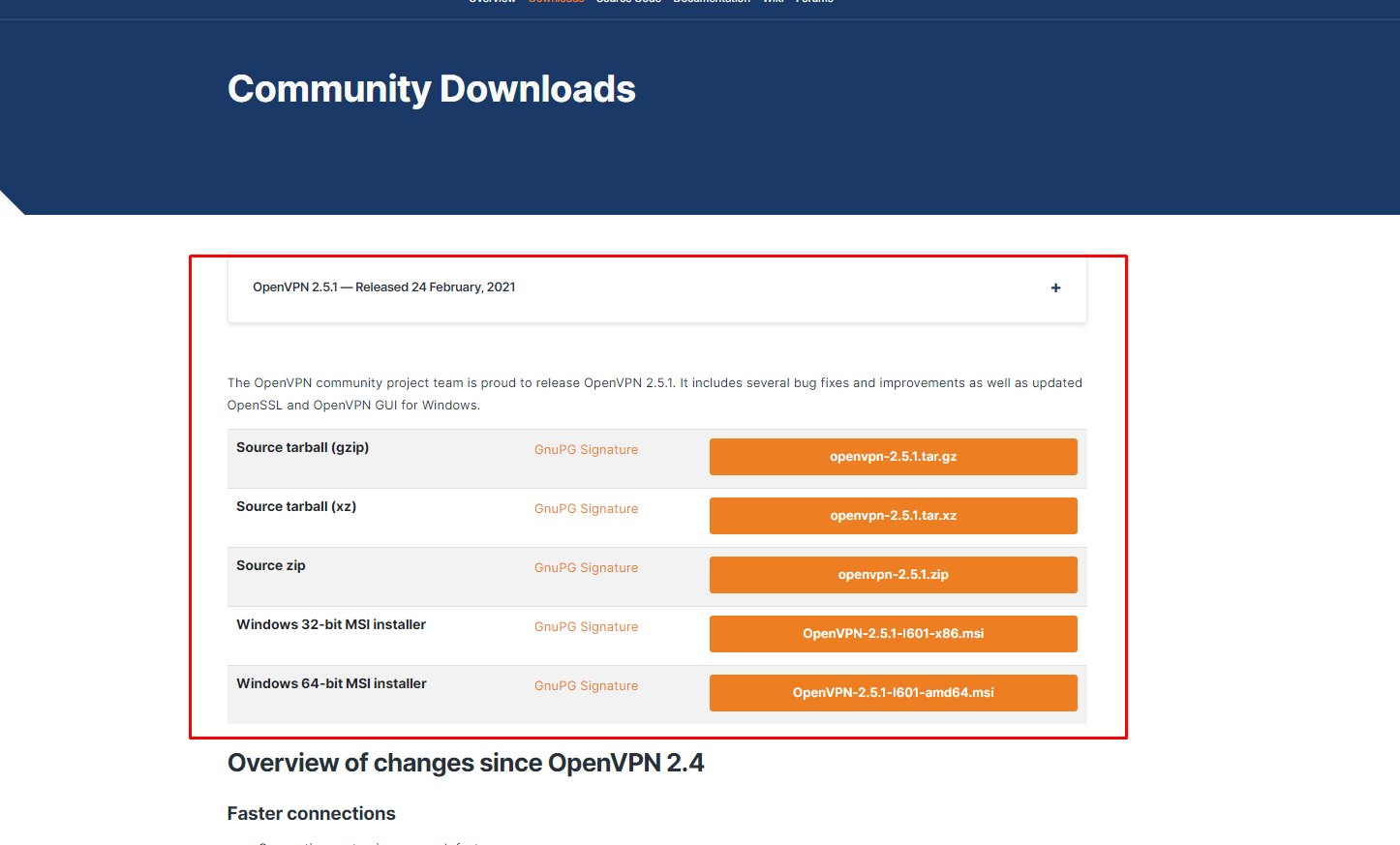Screen dimensions: 1400x845
Task: Click the 'Source tarball (xz)' row label
Action: pos(296,506)
